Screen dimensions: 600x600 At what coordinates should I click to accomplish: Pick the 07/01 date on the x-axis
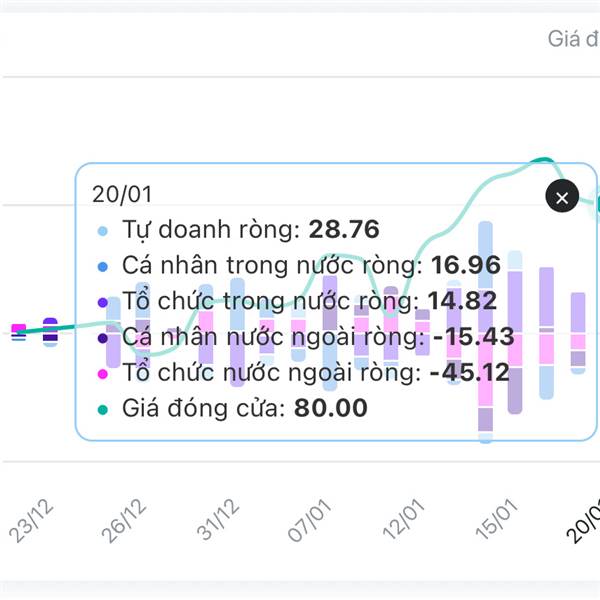pyautogui.click(x=309, y=521)
